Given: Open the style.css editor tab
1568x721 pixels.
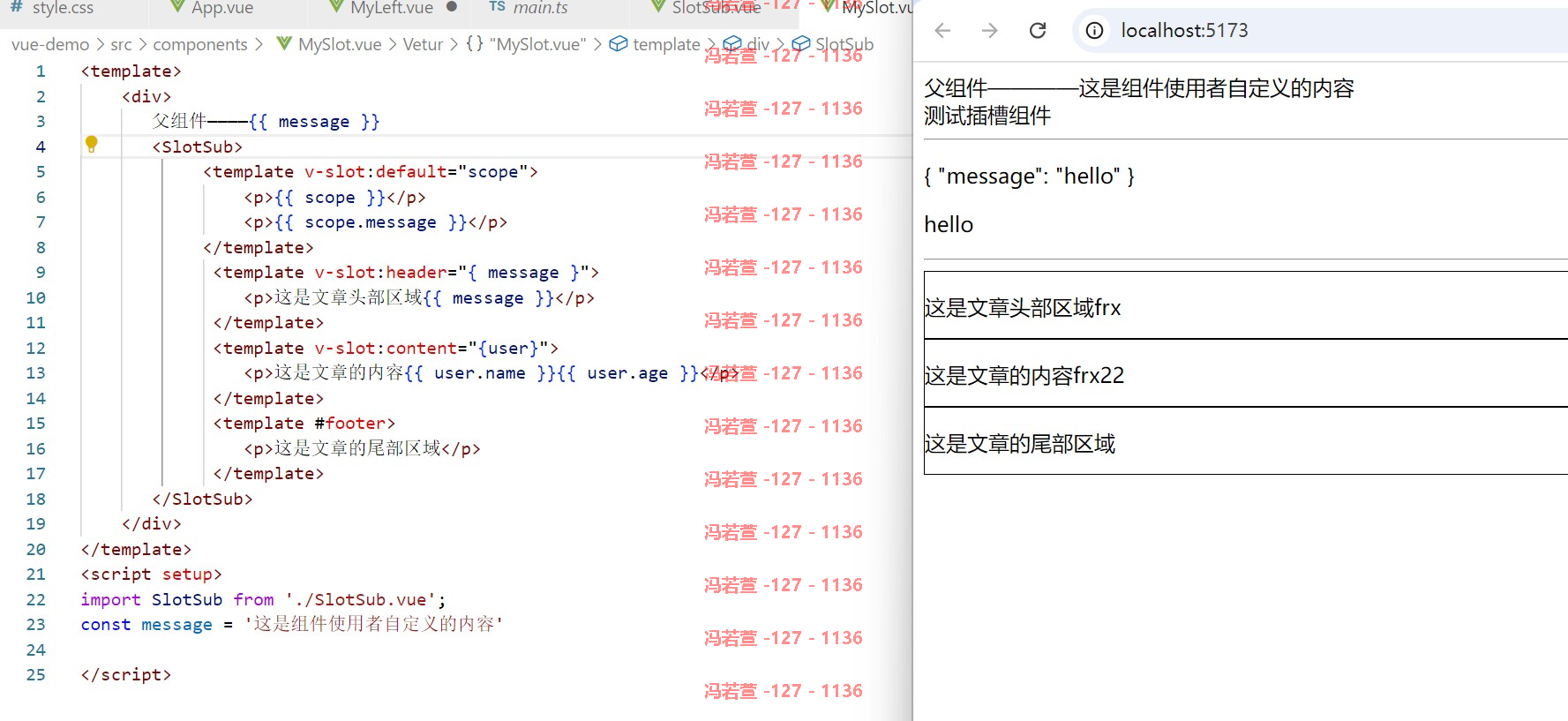Looking at the screenshot, I should [63, 8].
